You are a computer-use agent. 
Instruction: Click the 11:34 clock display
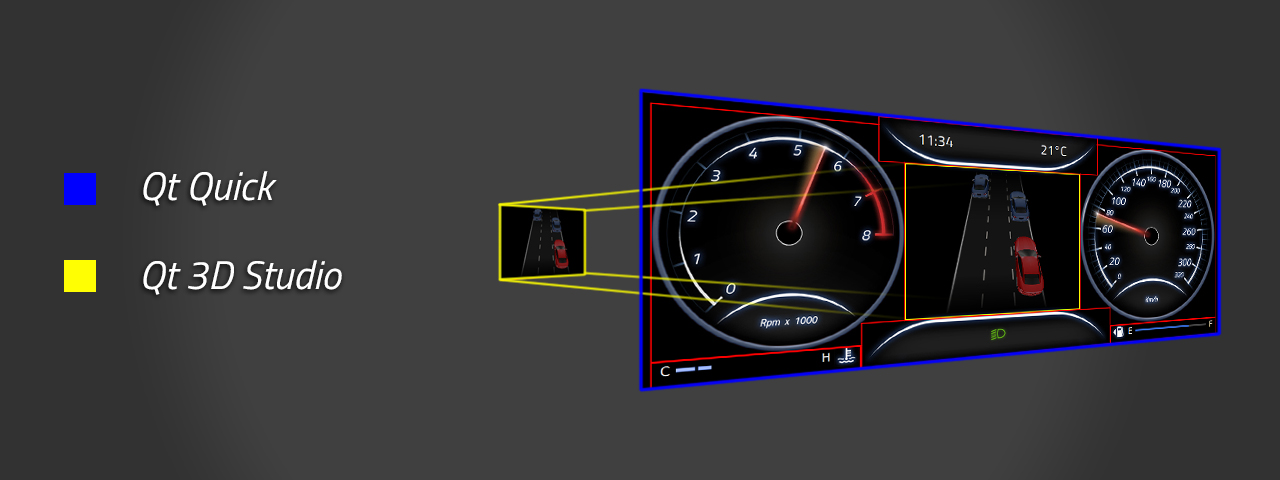click(935, 141)
